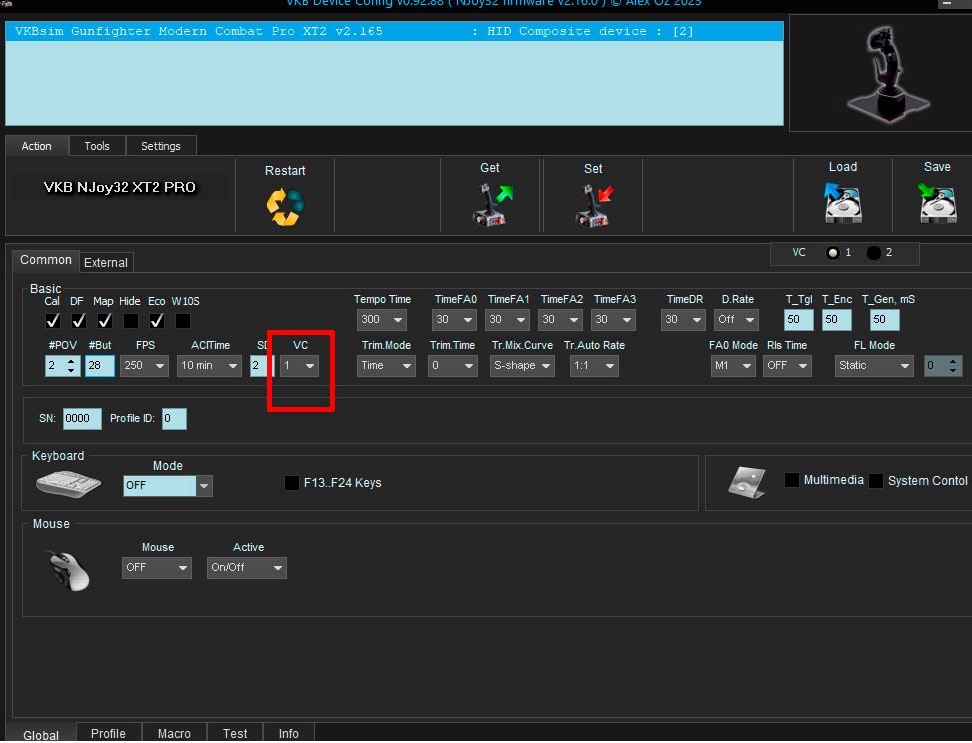The height and width of the screenshot is (743, 972).
Task: Switch to the Tools tab
Action: [x=97, y=146]
